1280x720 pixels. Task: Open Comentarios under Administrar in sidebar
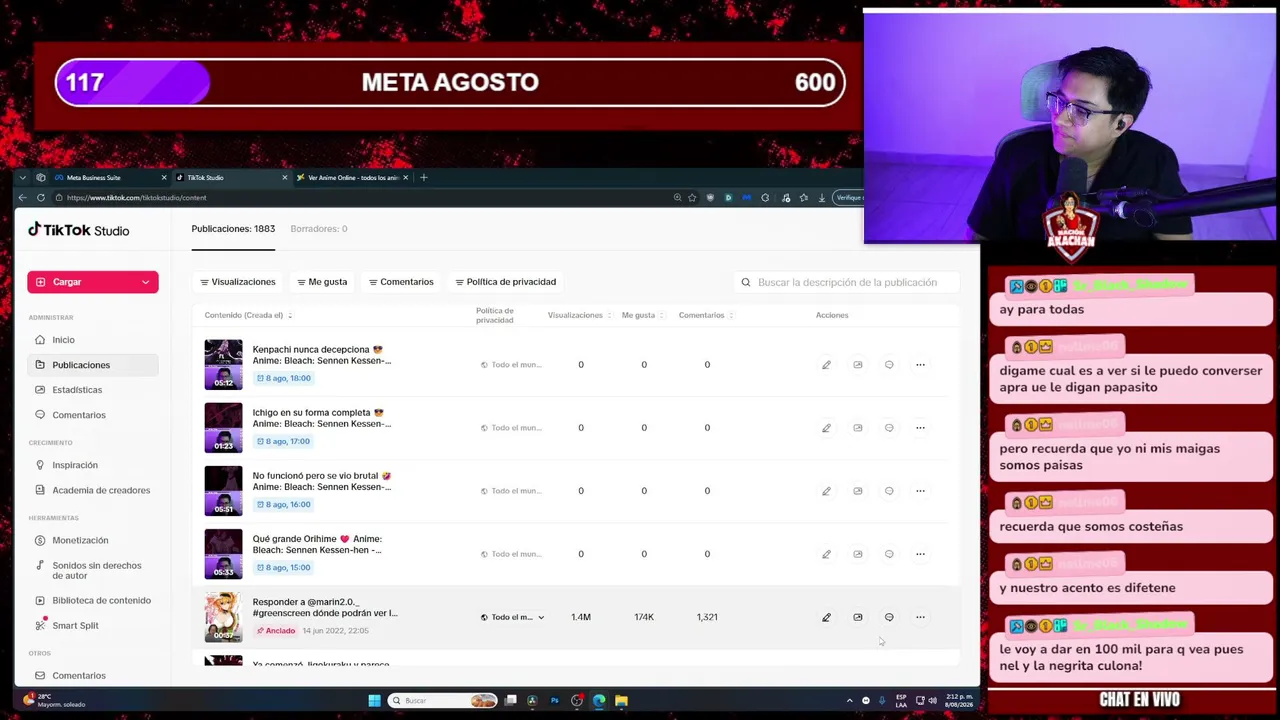pos(92,415)
